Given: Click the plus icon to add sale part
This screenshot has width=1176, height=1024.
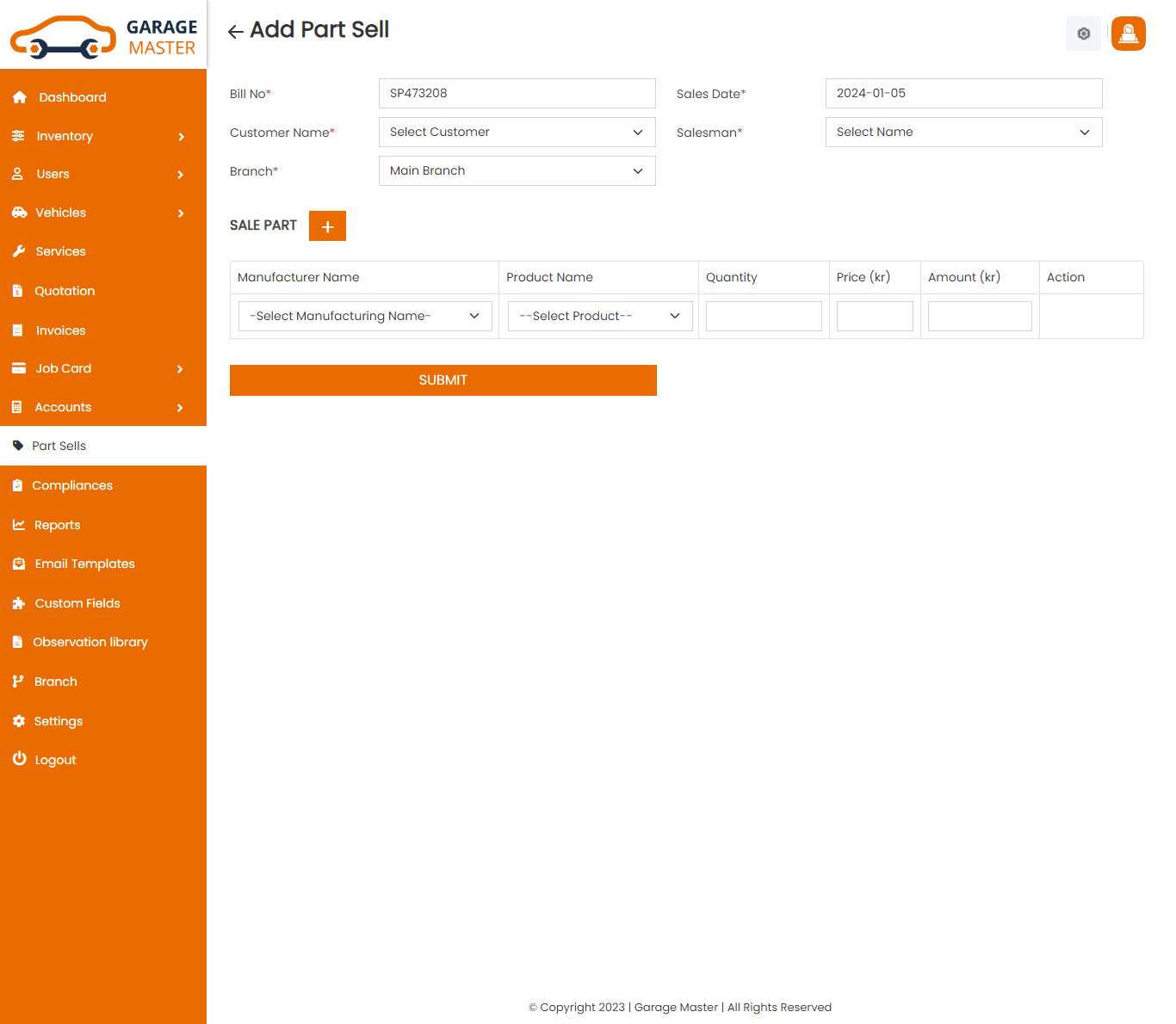Looking at the screenshot, I should (x=327, y=226).
